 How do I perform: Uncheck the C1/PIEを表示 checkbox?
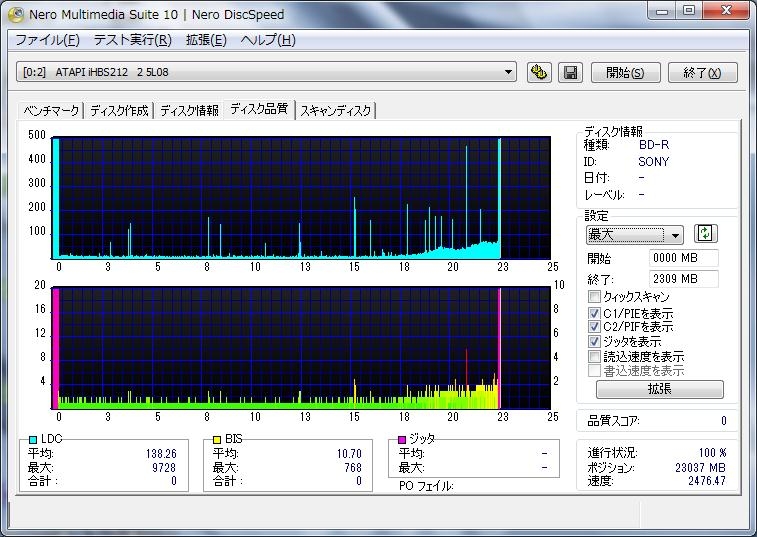594,313
